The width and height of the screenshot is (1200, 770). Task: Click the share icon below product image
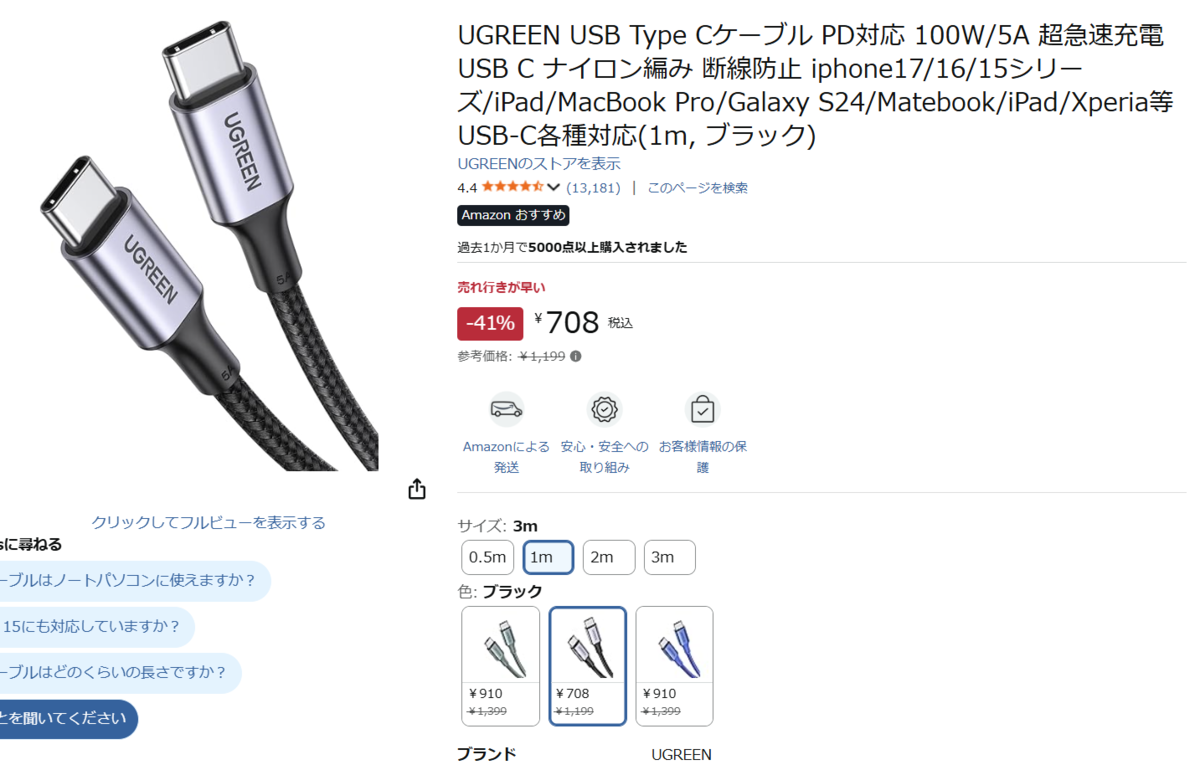pos(417,489)
